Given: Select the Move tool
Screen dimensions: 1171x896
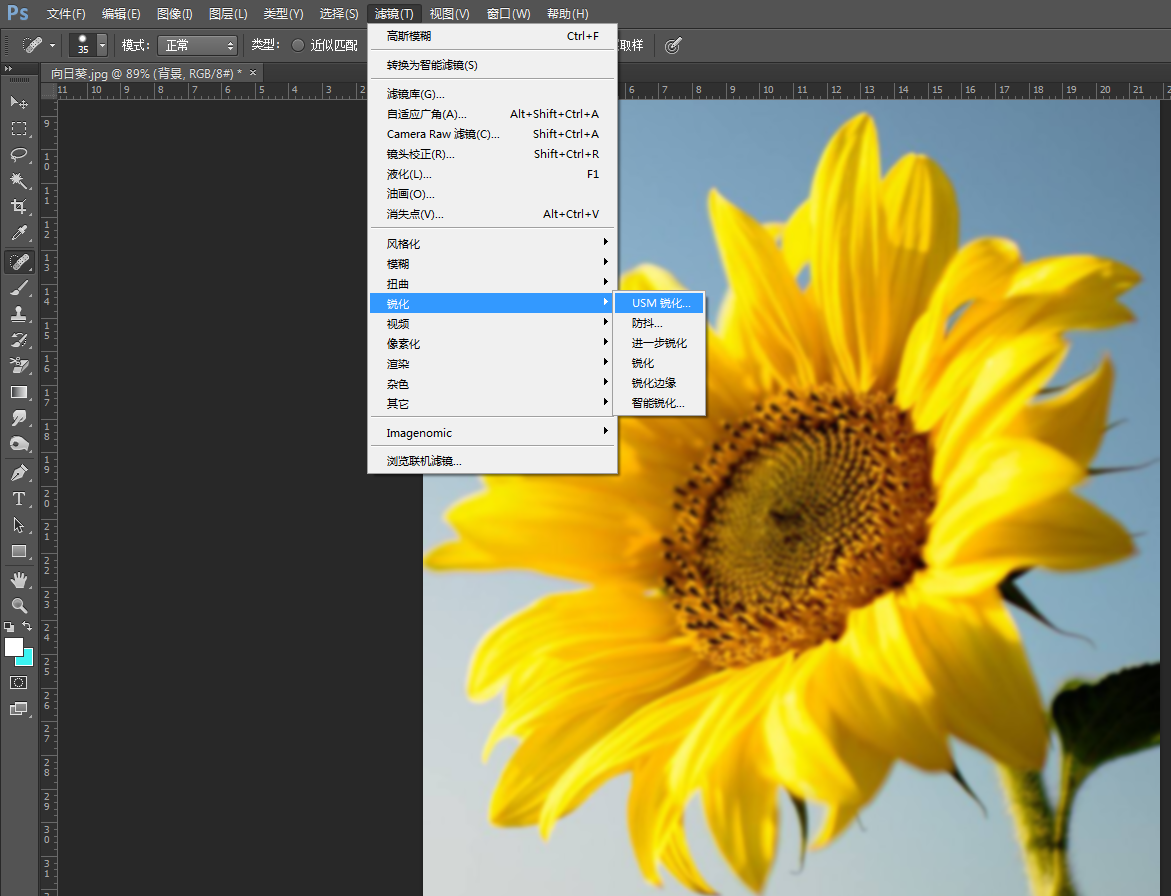Looking at the screenshot, I should pyautogui.click(x=19, y=102).
